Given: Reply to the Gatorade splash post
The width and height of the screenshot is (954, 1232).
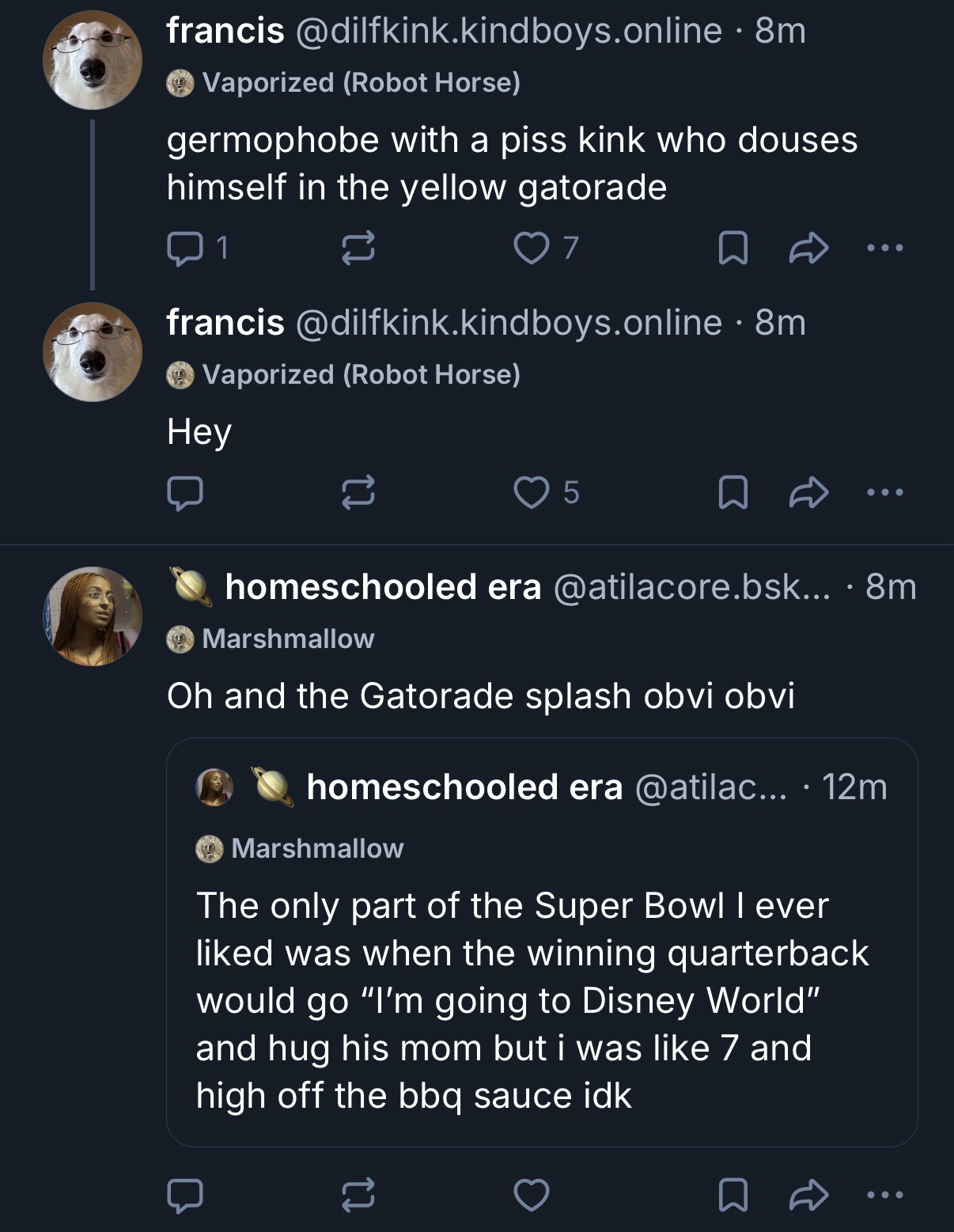Looking at the screenshot, I should (x=185, y=1195).
